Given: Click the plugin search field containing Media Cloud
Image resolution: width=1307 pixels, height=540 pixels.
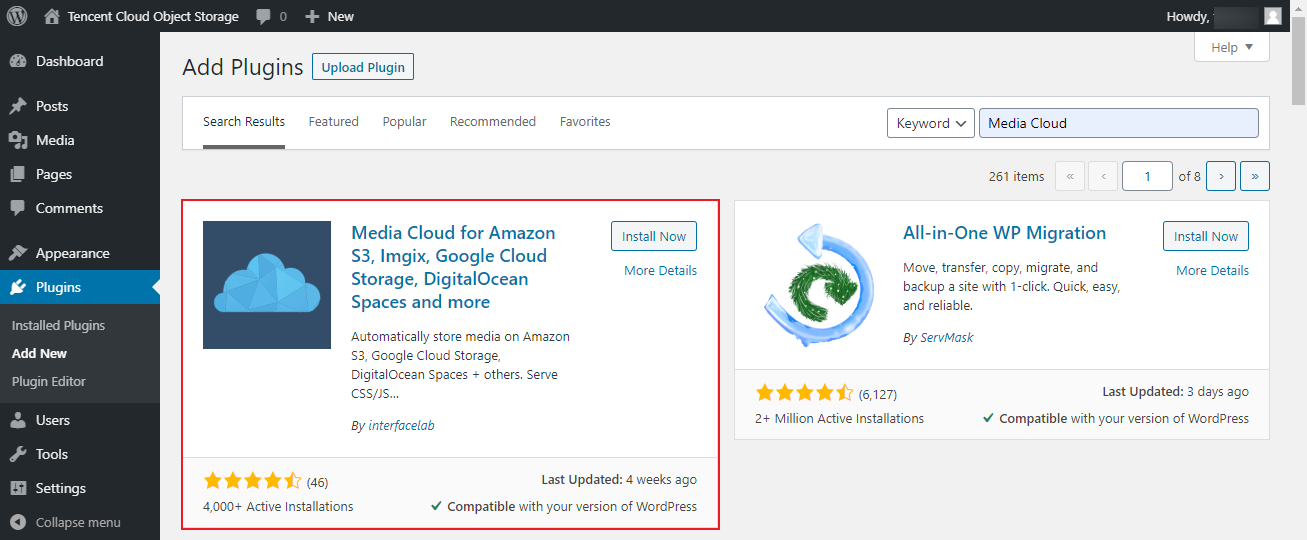Looking at the screenshot, I should tap(1118, 123).
